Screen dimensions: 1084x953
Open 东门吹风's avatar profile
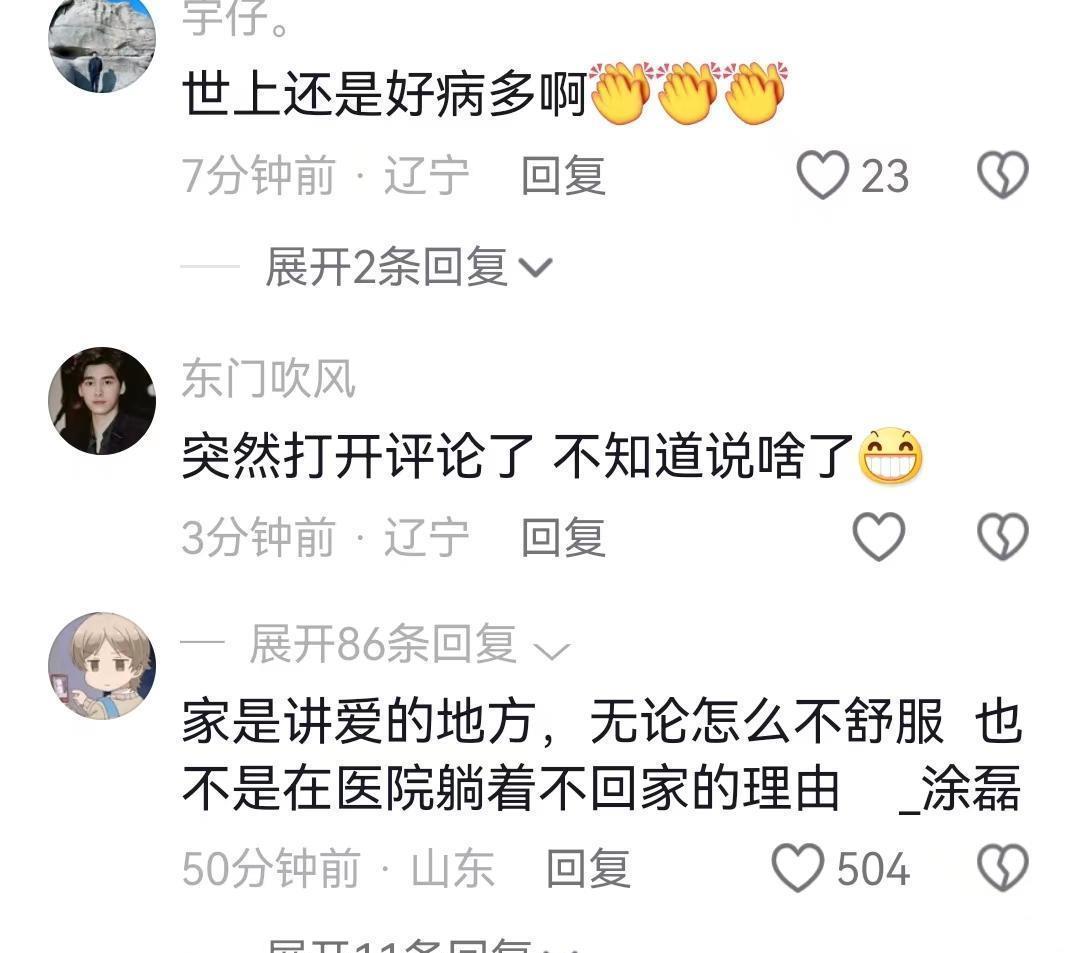(102, 401)
